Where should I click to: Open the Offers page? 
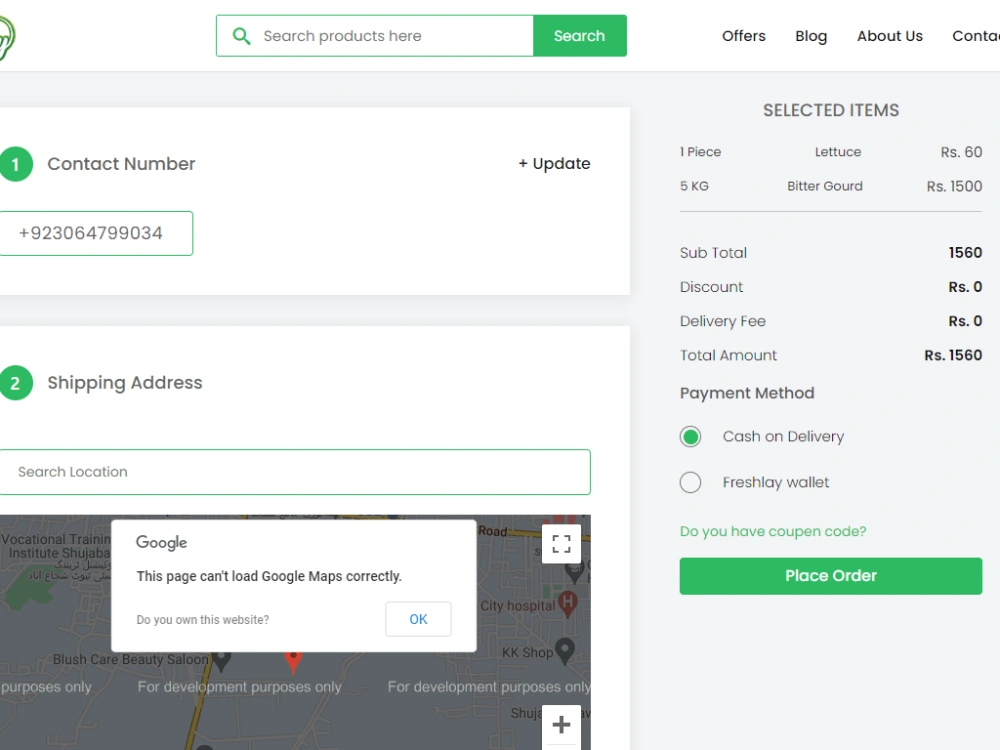(x=743, y=35)
